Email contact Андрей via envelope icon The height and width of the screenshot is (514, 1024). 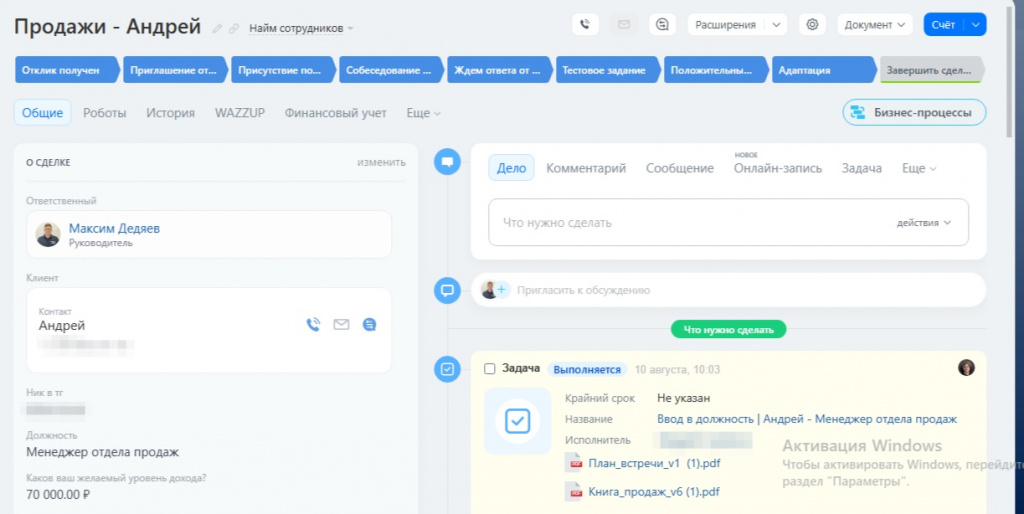[341, 325]
